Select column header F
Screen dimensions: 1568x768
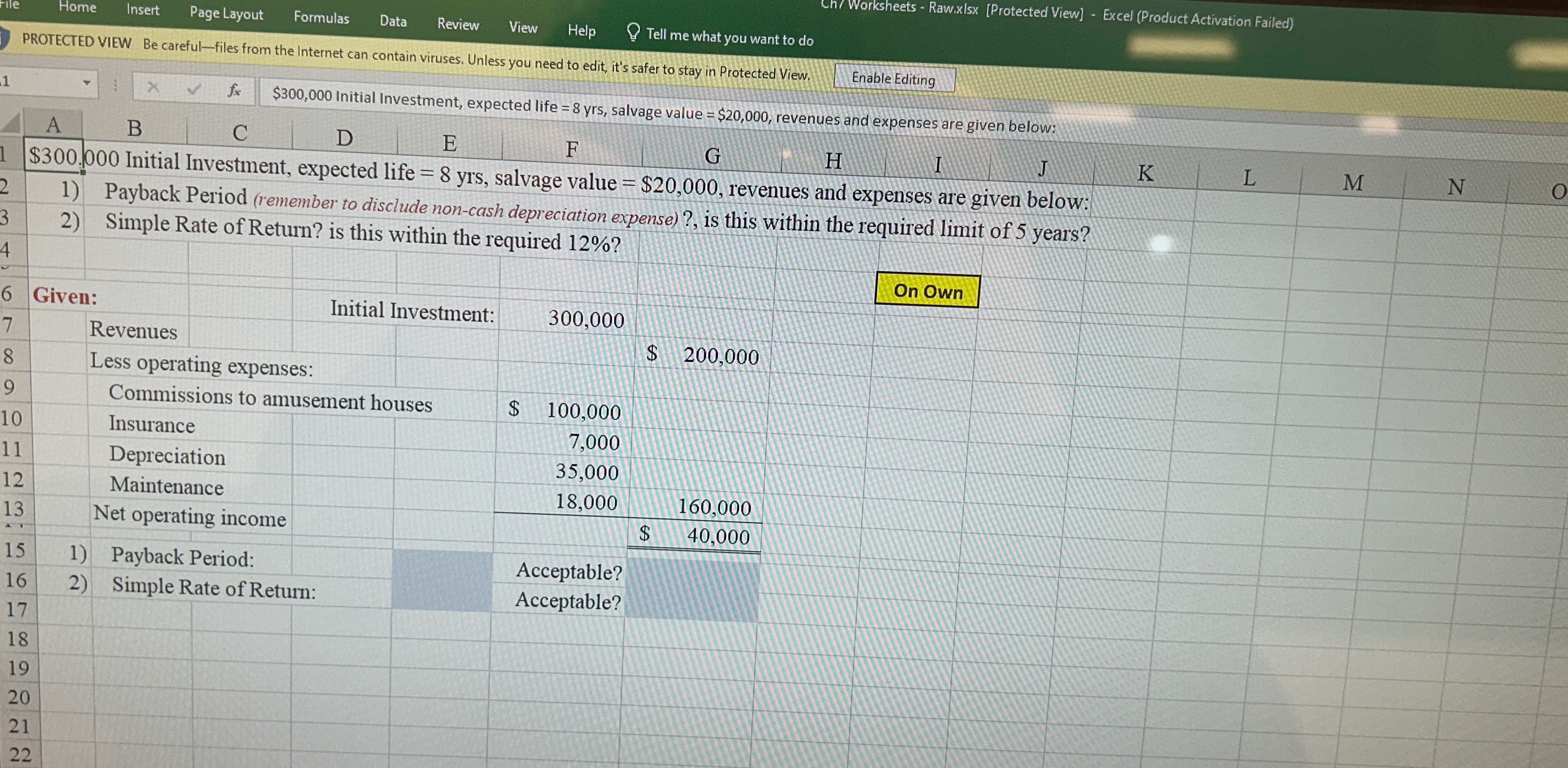pos(571,149)
